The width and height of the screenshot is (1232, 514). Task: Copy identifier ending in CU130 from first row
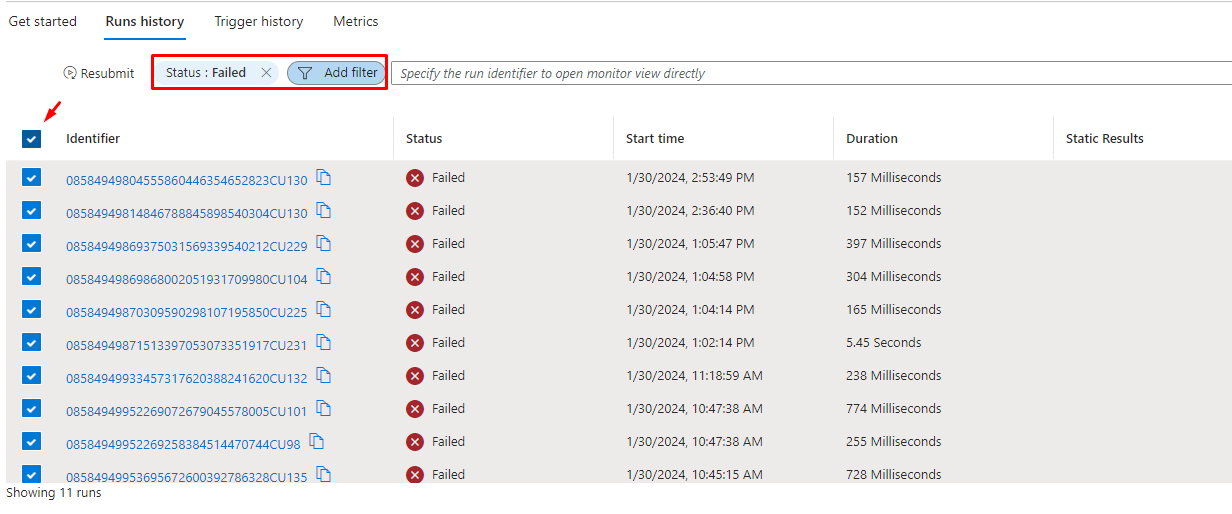pos(324,178)
